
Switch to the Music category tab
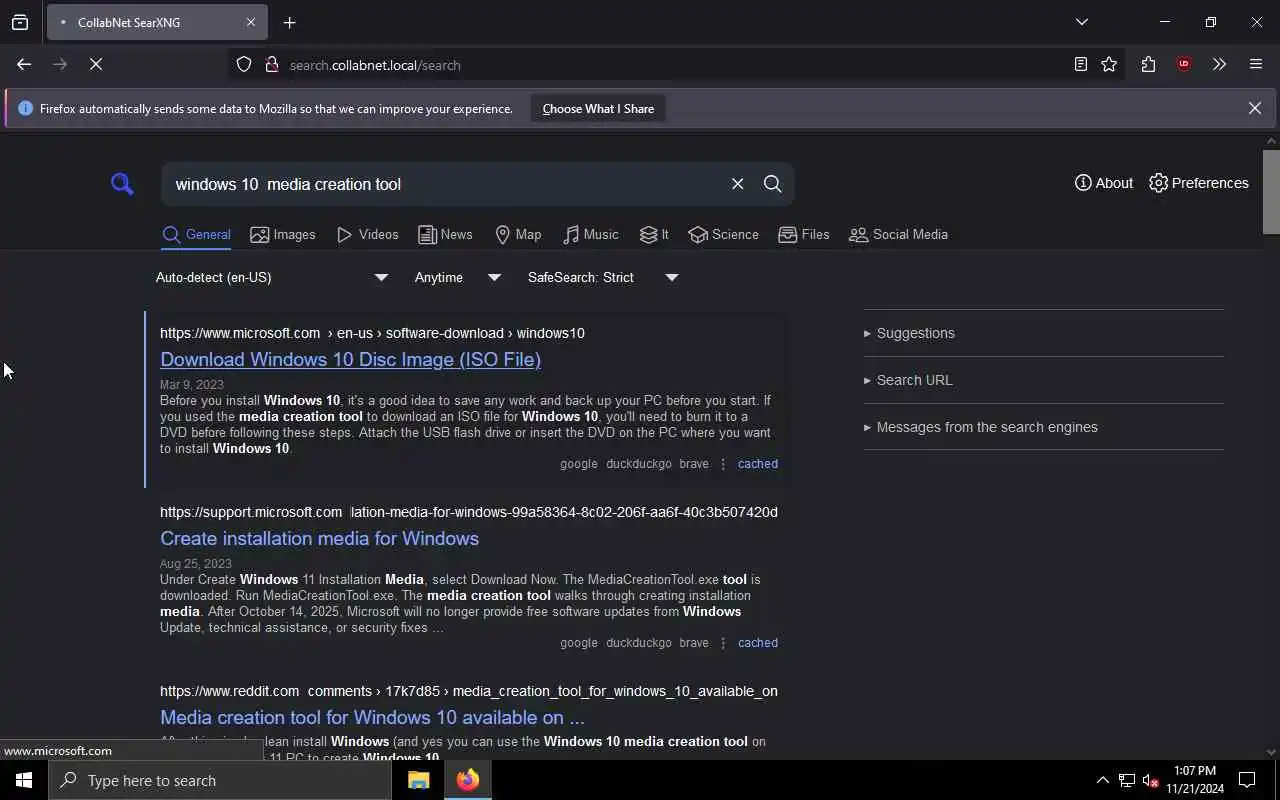(x=590, y=234)
